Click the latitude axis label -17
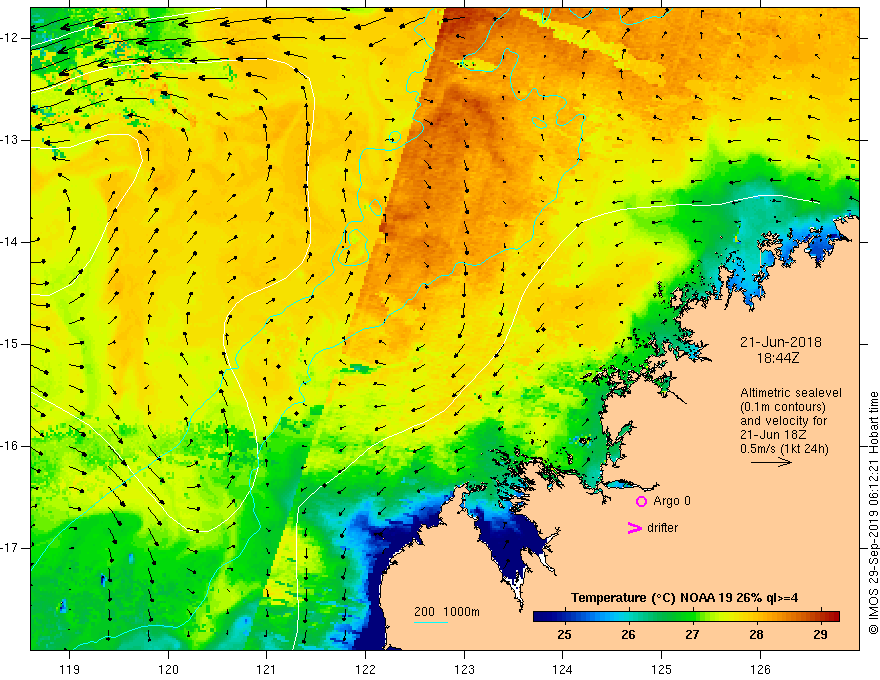The image size is (880, 680). tap(11, 548)
